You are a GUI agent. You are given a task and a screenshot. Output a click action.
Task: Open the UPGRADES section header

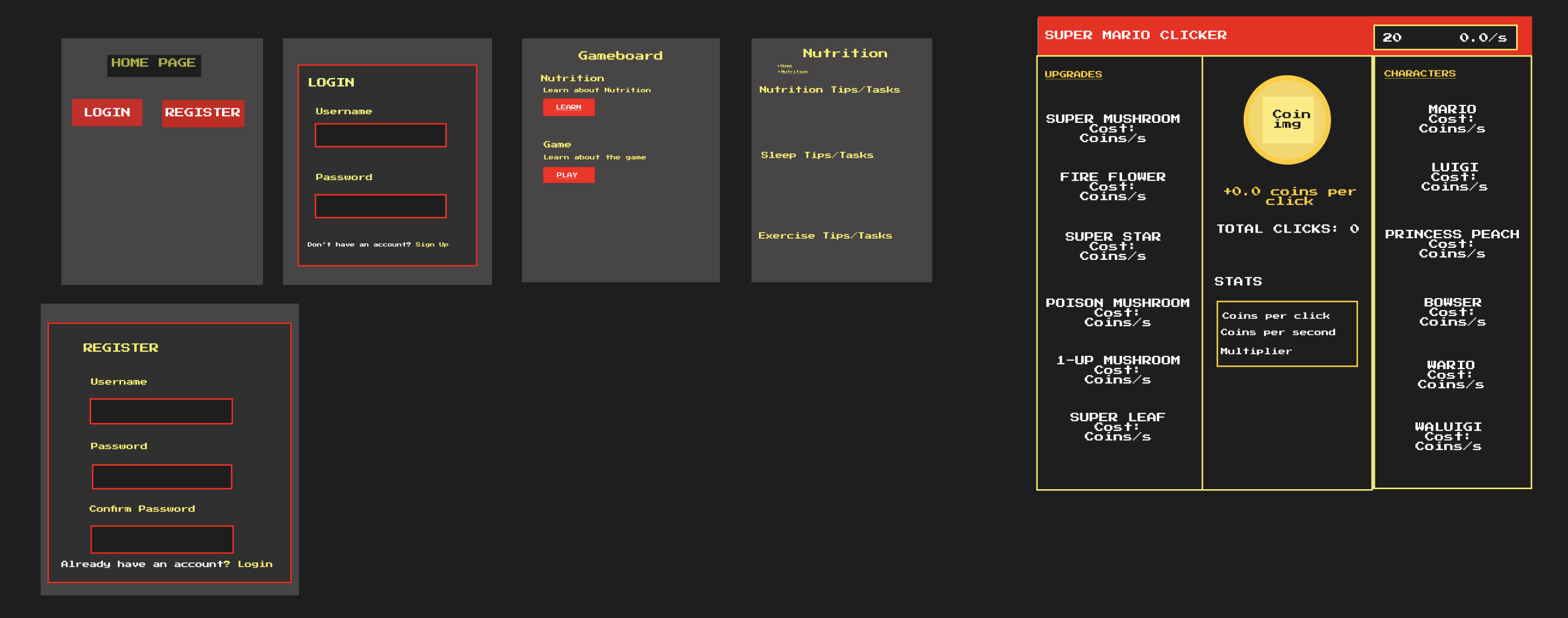click(x=1073, y=74)
